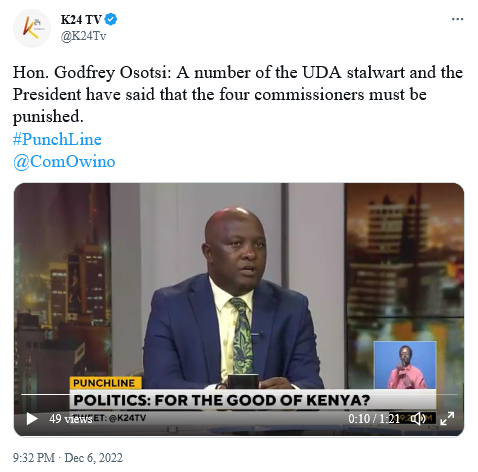Follow the #PunchLine hashtag link
478x472 pixels.
[57, 139]
